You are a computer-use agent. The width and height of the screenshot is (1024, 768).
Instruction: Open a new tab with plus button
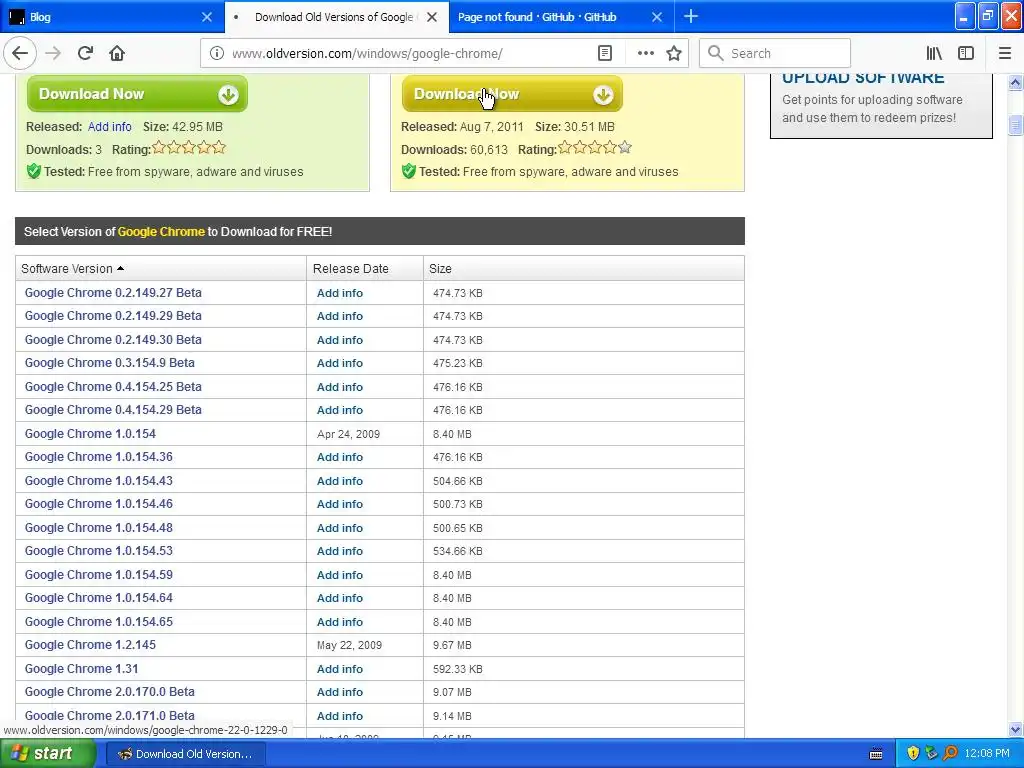click(691, 16)
